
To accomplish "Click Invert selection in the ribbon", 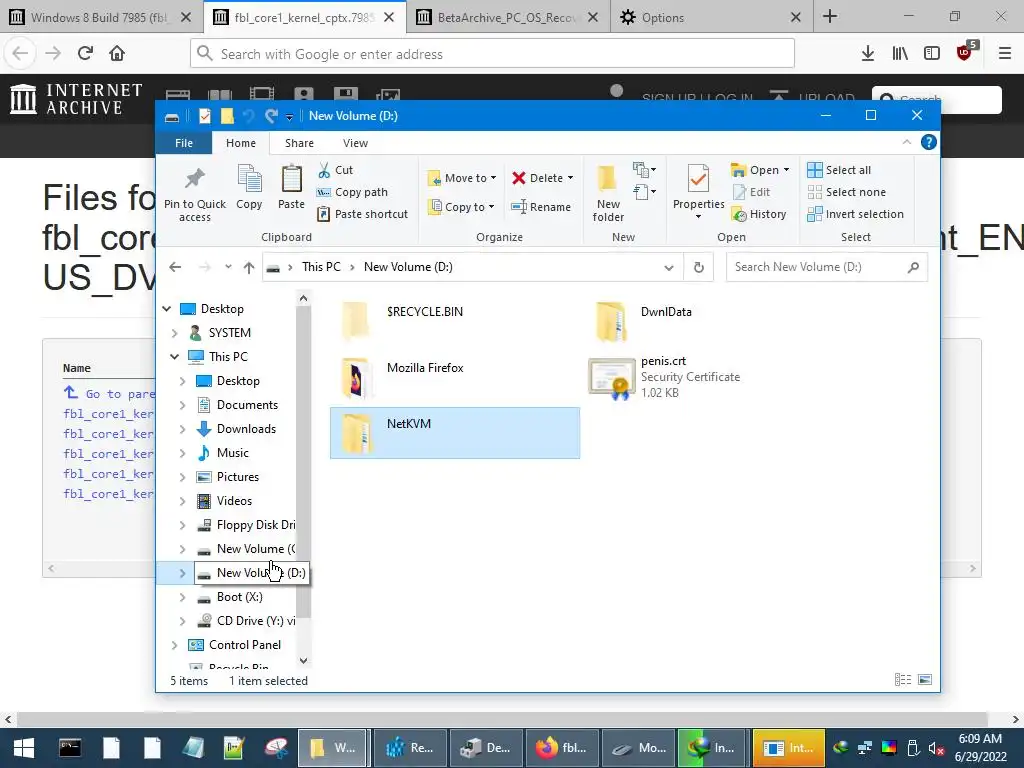I will [x=856, y=214].
